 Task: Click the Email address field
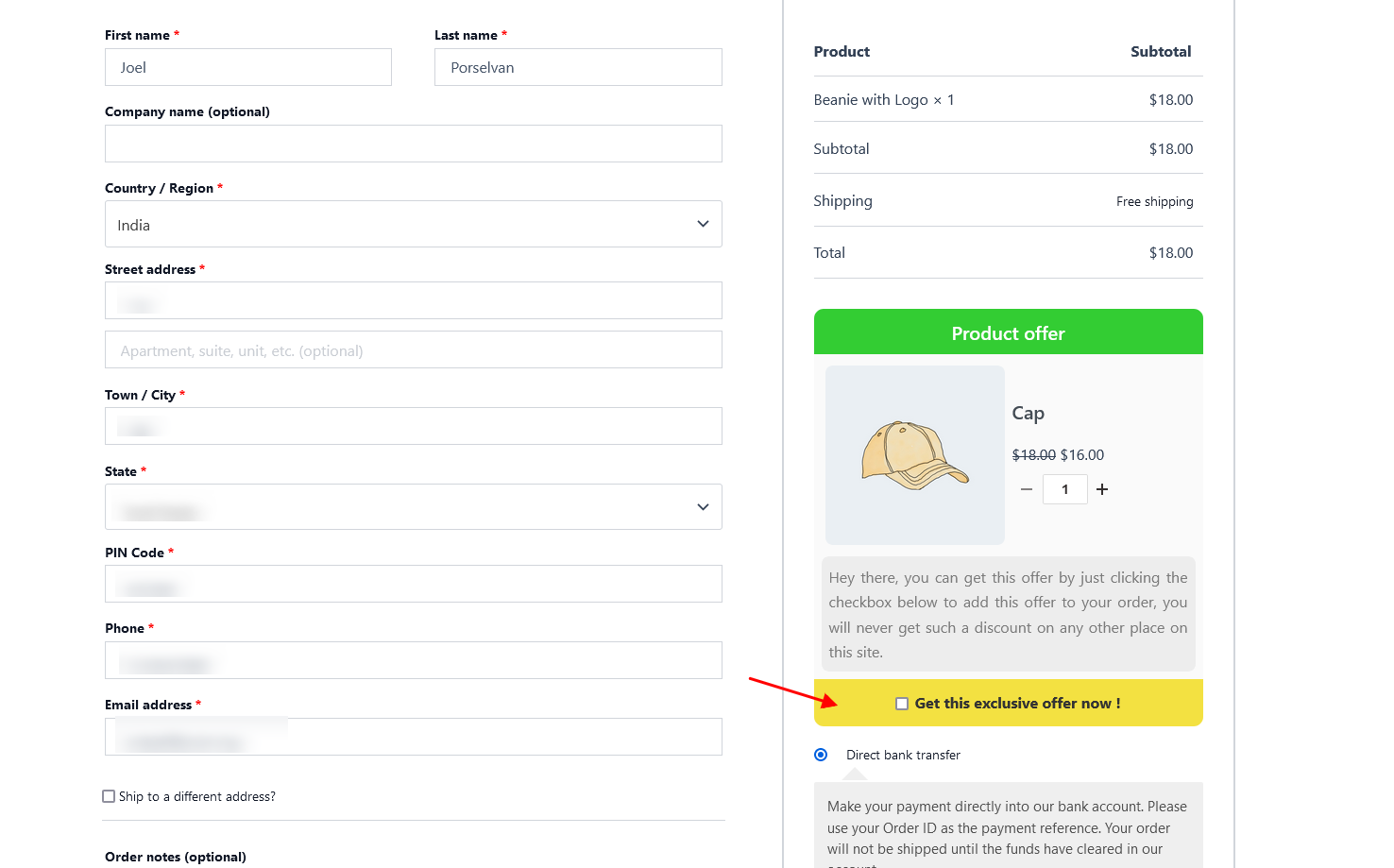(x=413, y=737)
